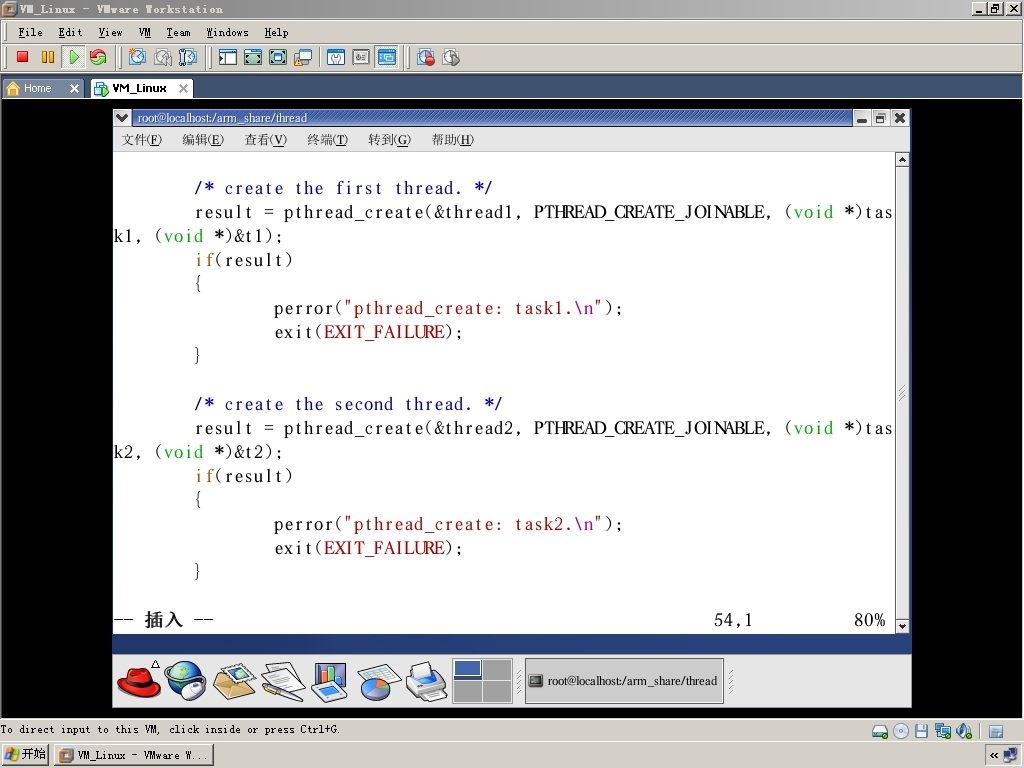Screen dimensions: 1024x768
Task: Click the root@localhost terminal taskbar button
Action: [624, 680]
